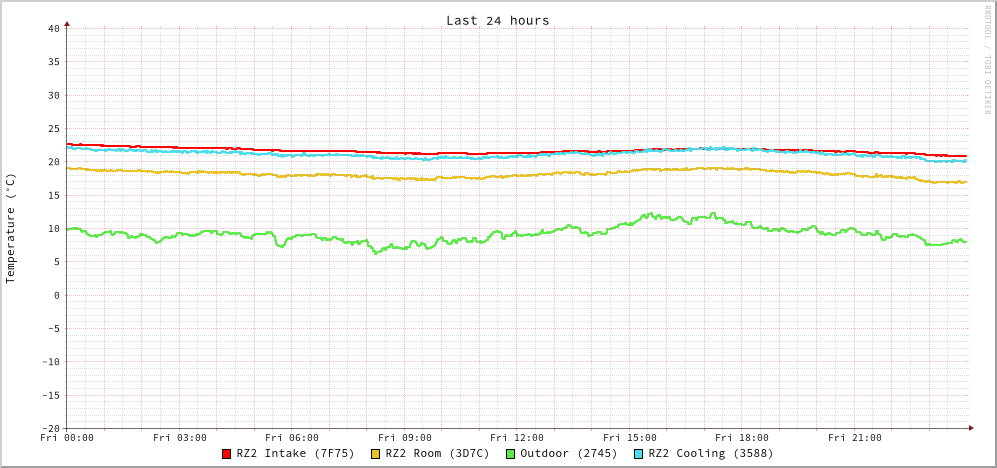
Task: Click the arrow tip atop the temperature axis
Action: (x=67, y=23)
